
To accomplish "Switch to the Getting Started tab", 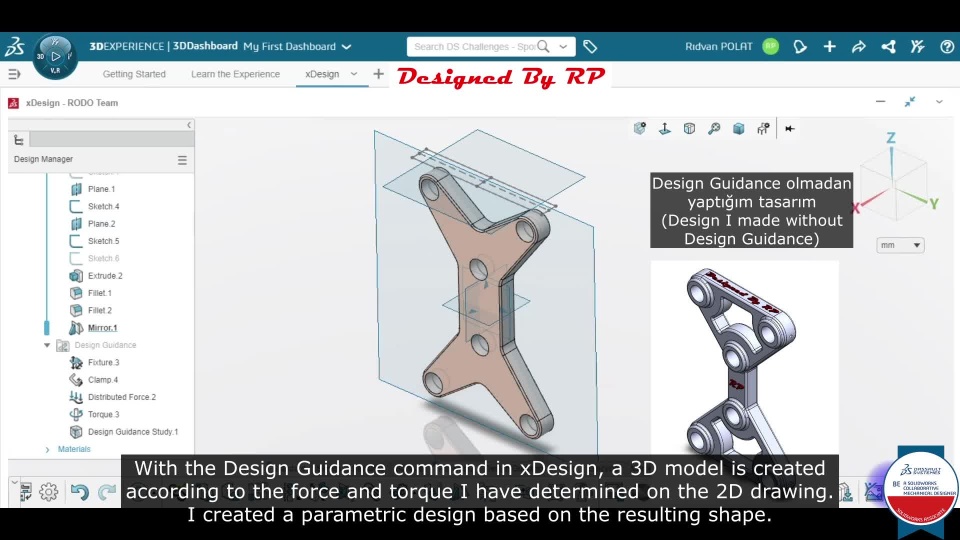I will (134, 74).
